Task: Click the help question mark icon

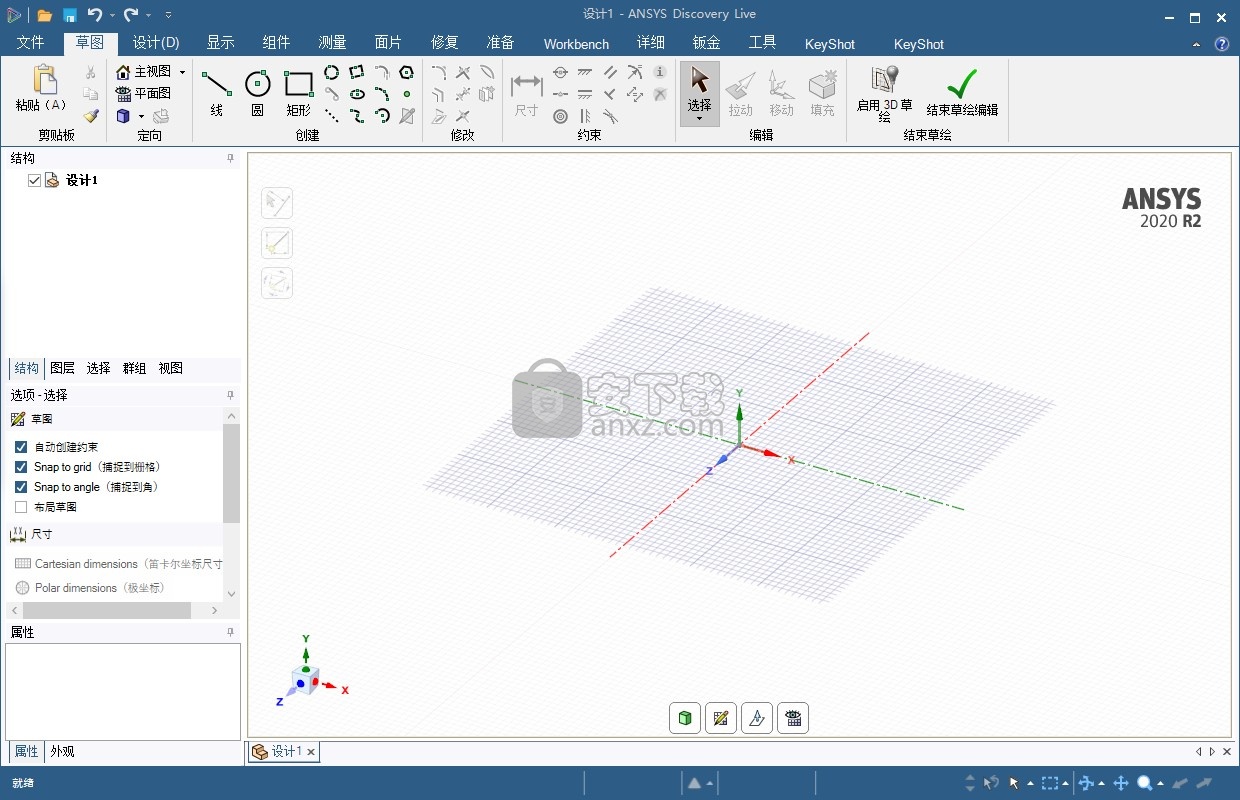Action: pos(1221,44)
